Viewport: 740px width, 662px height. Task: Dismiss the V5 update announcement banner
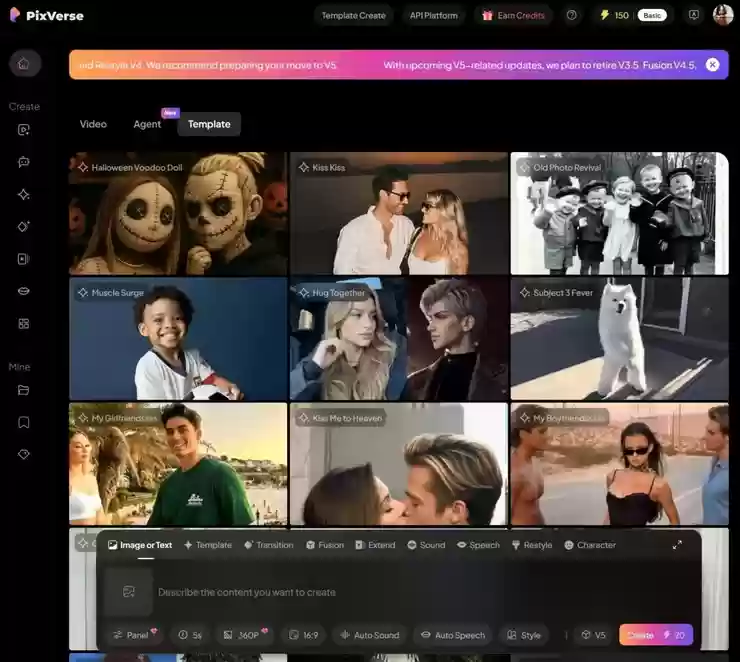coord(712,65)
